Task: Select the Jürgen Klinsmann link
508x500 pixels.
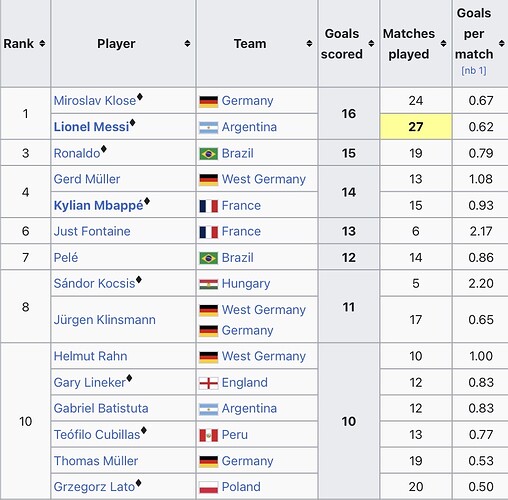Action: click(105, 320)
